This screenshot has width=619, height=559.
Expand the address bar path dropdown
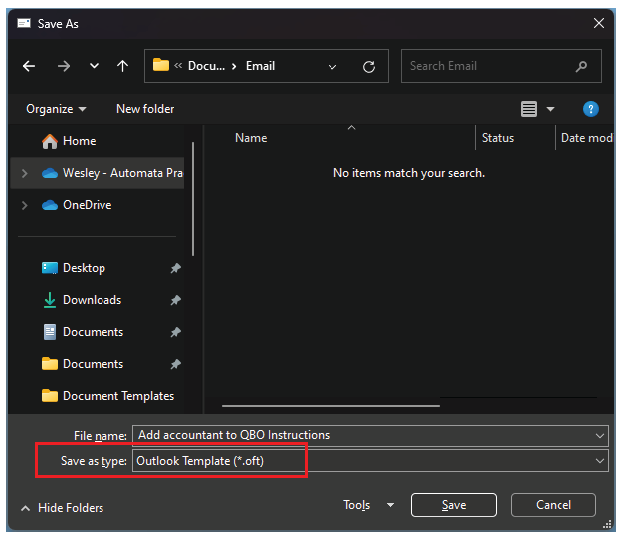[333, 67]
